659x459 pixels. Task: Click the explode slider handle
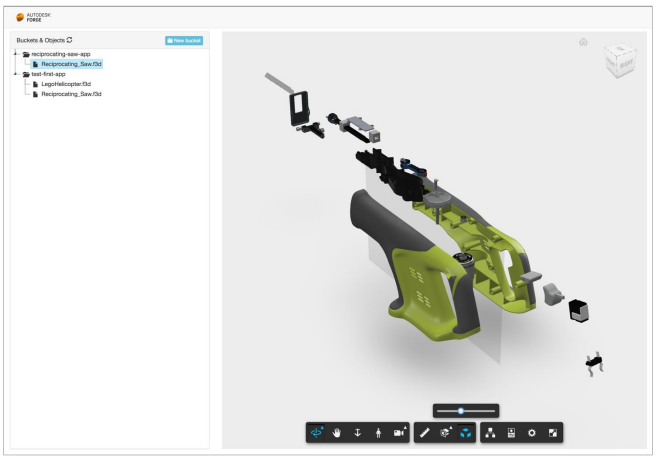[461, 411]
